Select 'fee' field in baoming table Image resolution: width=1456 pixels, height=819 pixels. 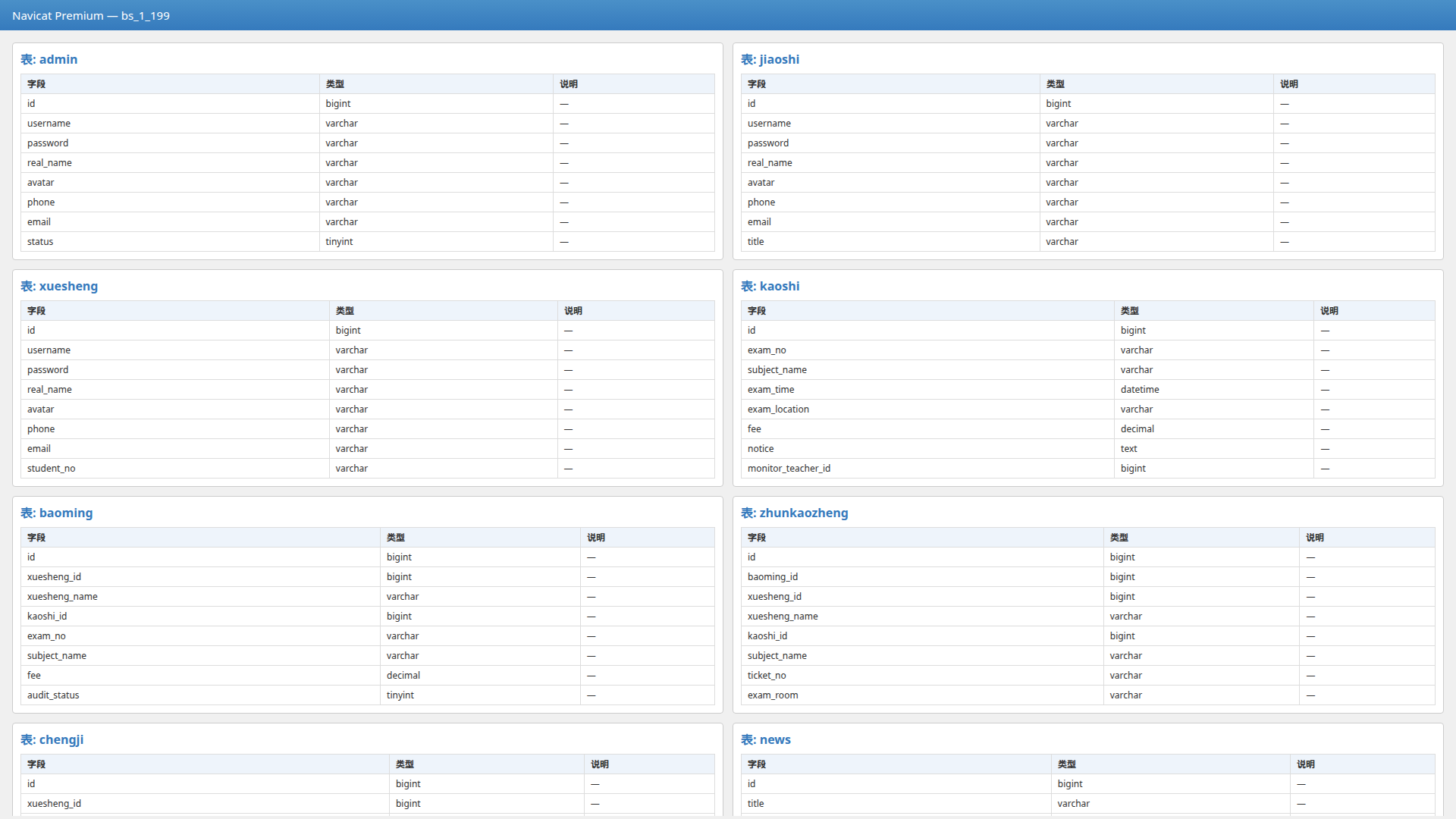[34, 676]
